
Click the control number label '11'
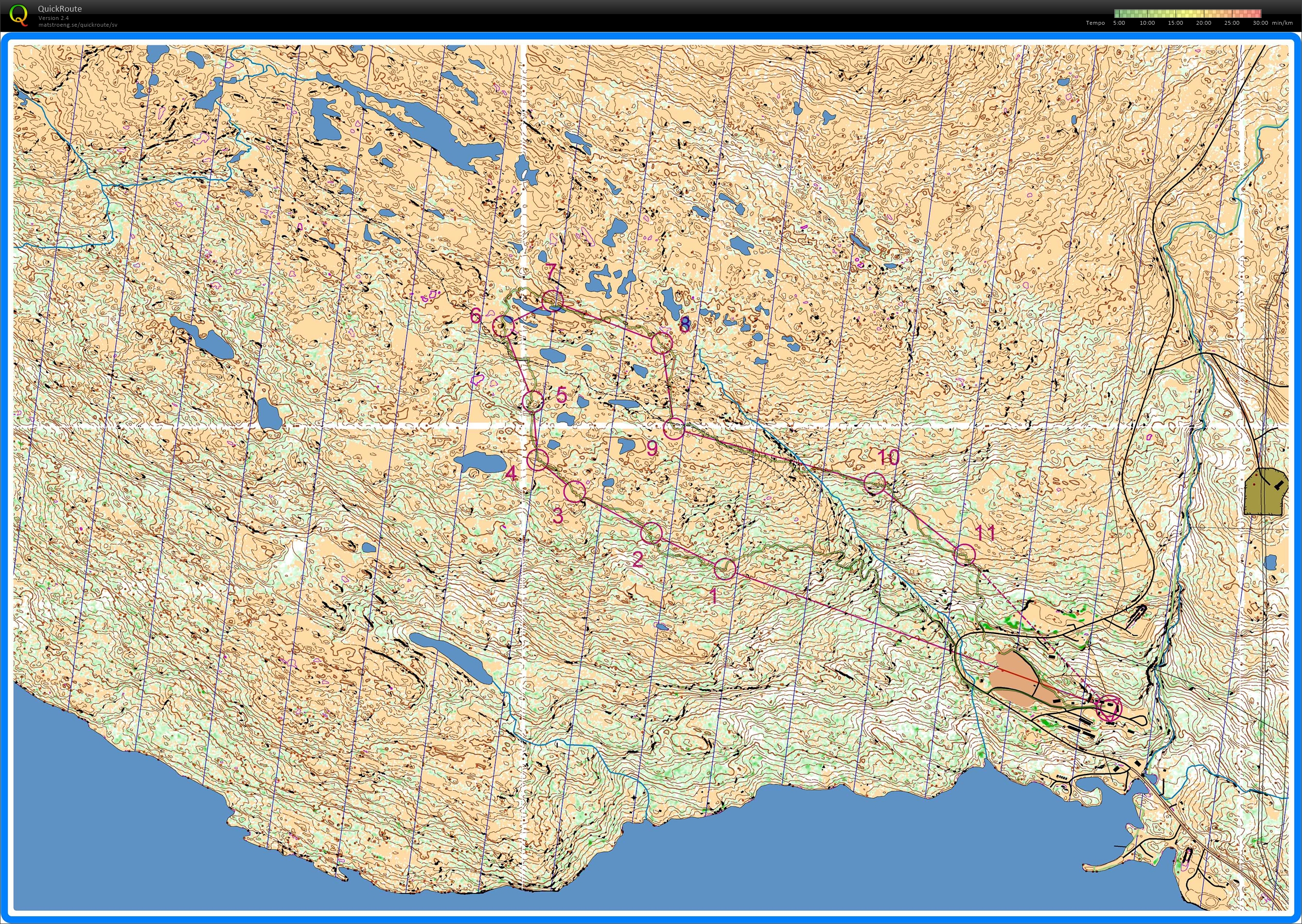pos(985,533)
